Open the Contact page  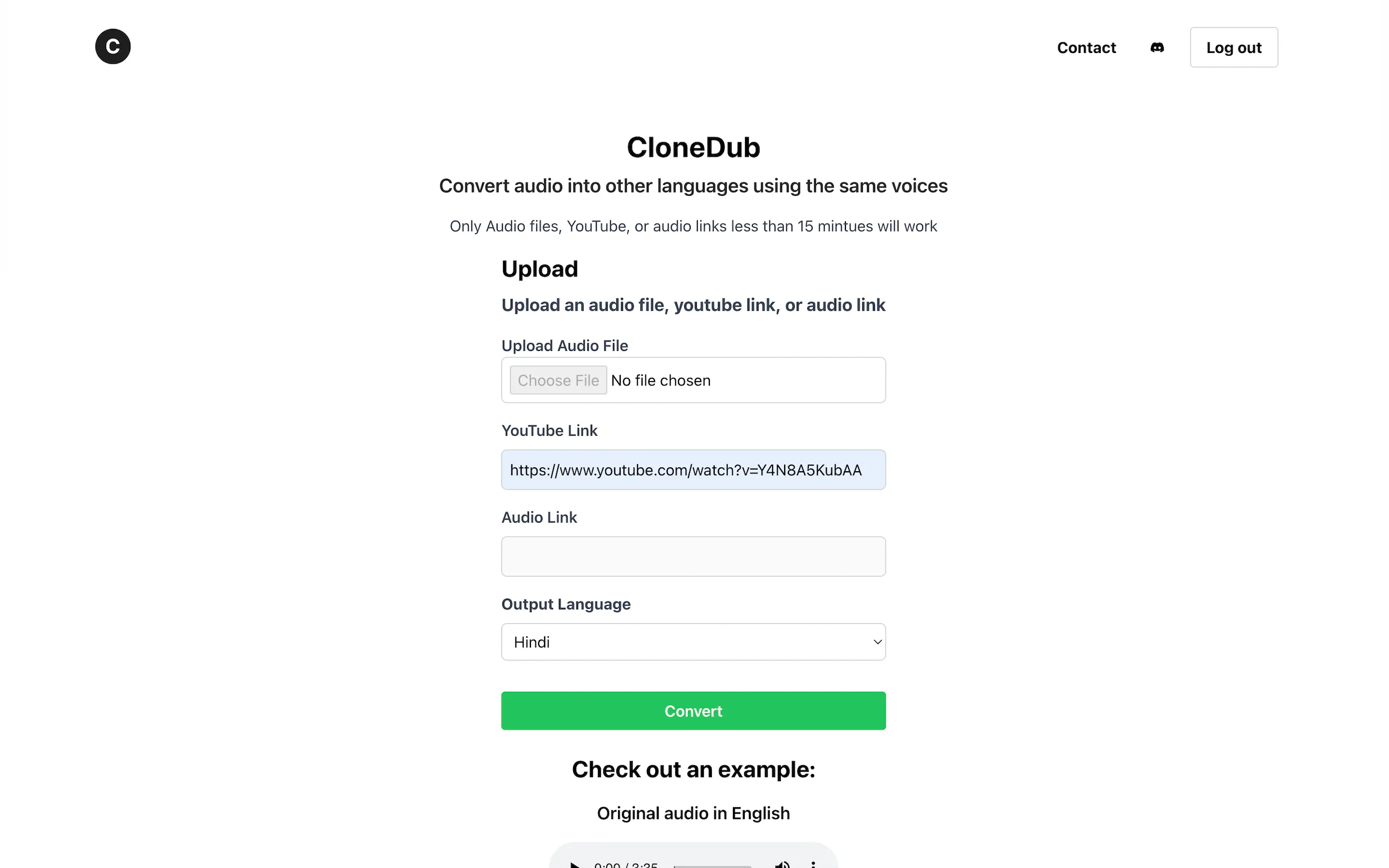click(1086, 48)
